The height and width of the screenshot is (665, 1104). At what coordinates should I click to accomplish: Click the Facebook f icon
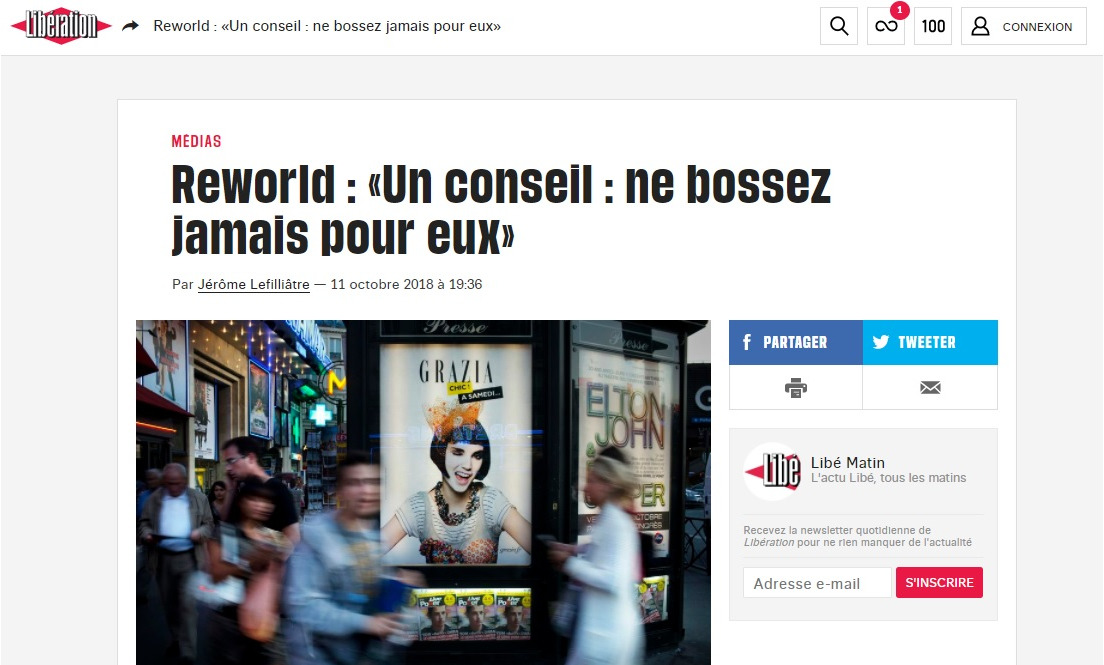coord(747,342)
